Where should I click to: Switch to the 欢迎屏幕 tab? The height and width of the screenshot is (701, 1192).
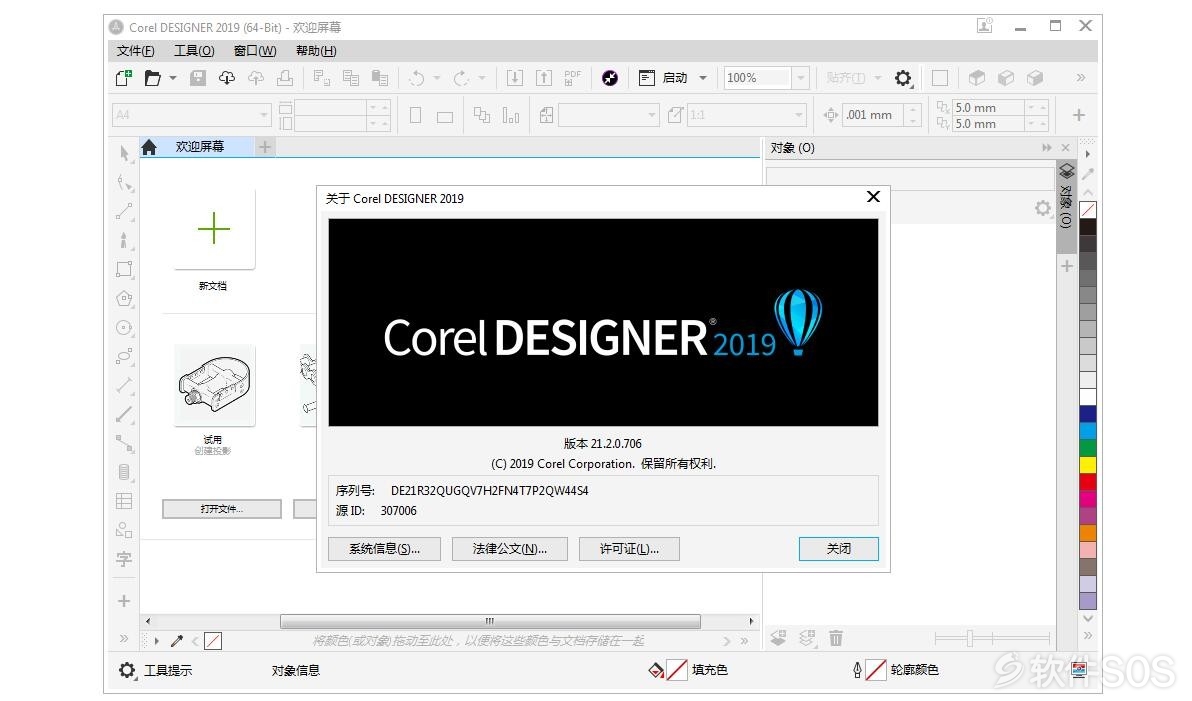point(200,147)
